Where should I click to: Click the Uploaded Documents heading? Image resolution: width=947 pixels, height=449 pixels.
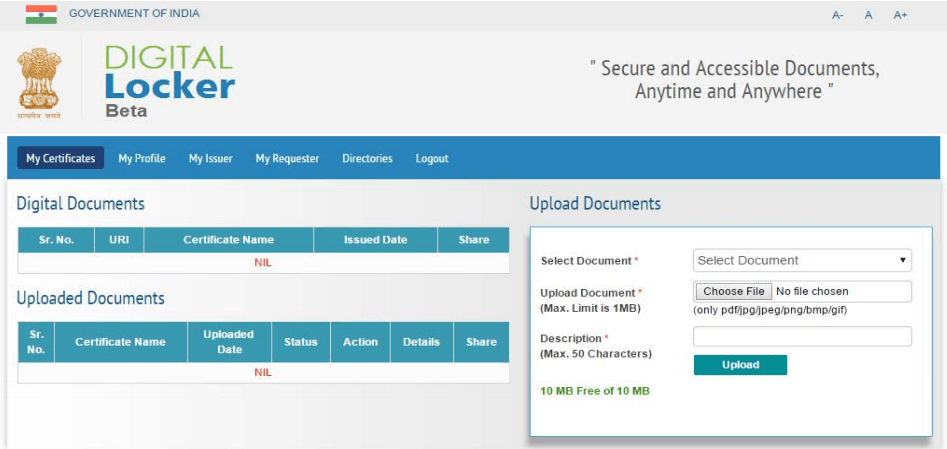(x=91, y=298)
